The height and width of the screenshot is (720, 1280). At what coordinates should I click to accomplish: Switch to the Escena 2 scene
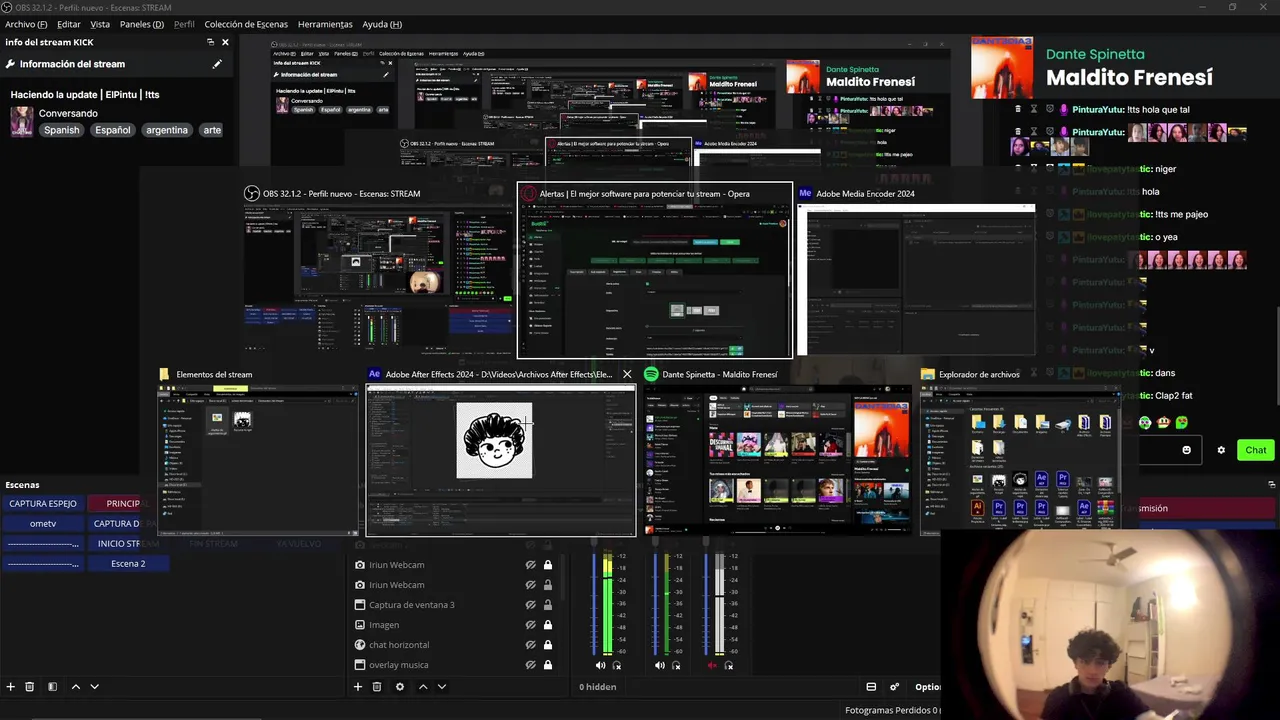(128, 564)
